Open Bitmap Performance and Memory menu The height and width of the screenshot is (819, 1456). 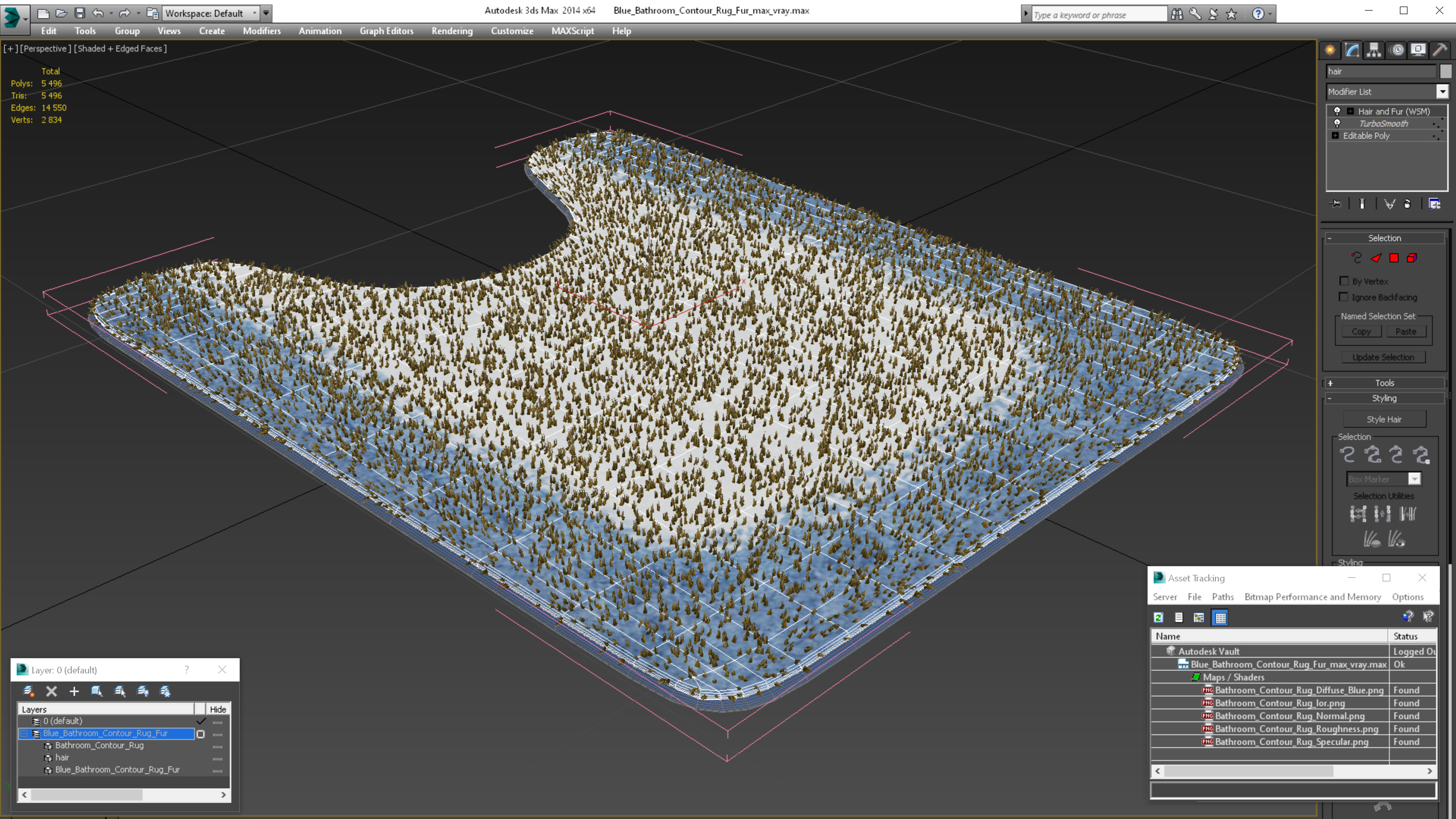[x=1312, y=597]
